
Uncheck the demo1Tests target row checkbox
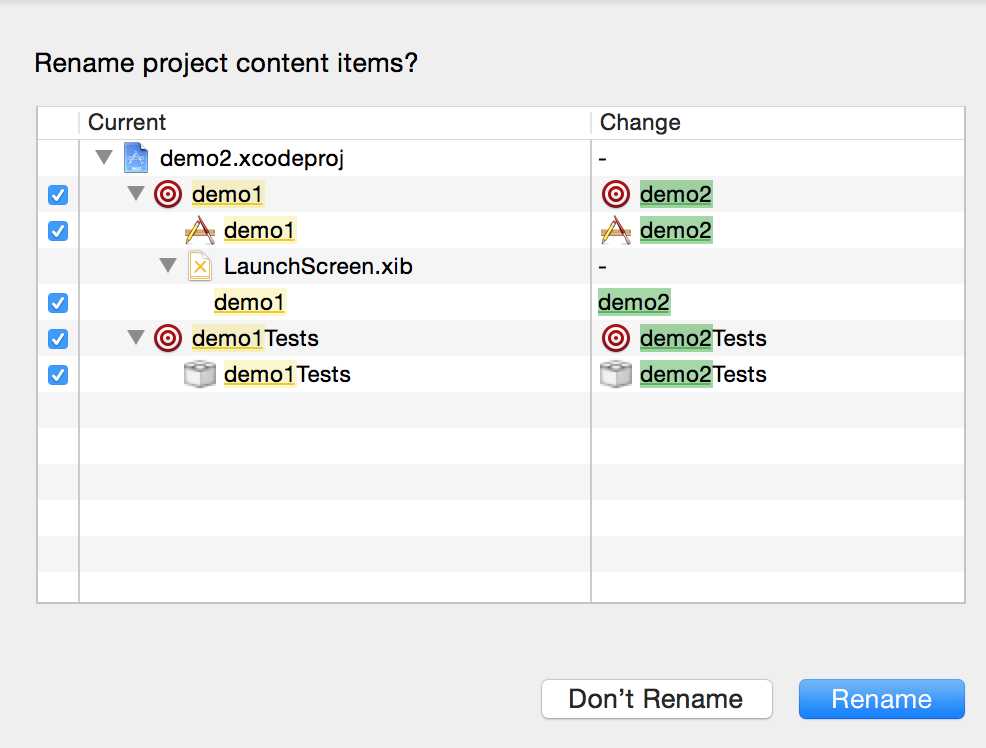[58, 339]
